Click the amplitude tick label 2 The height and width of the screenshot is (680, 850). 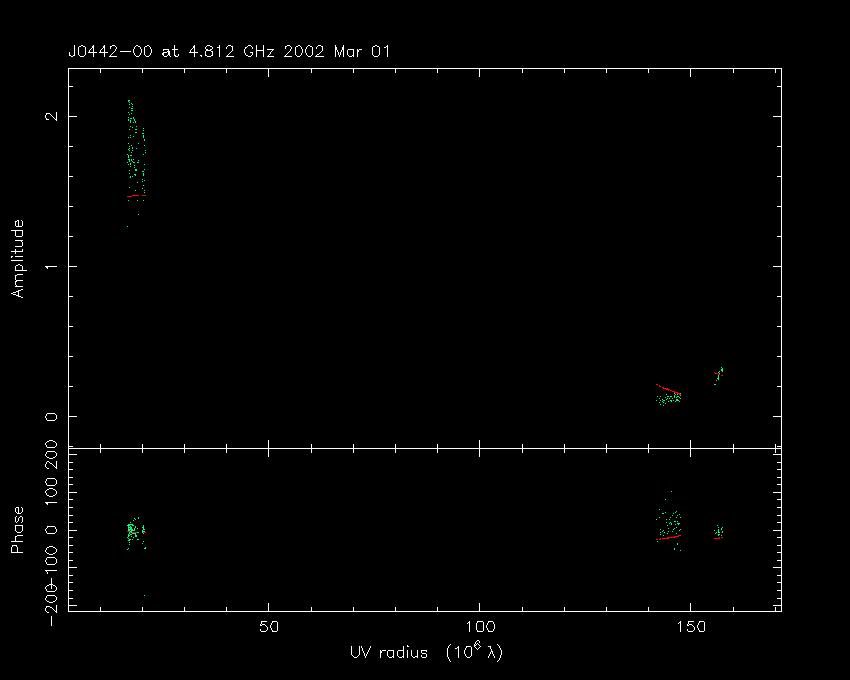pyautogui.click(x=50, y=117)
